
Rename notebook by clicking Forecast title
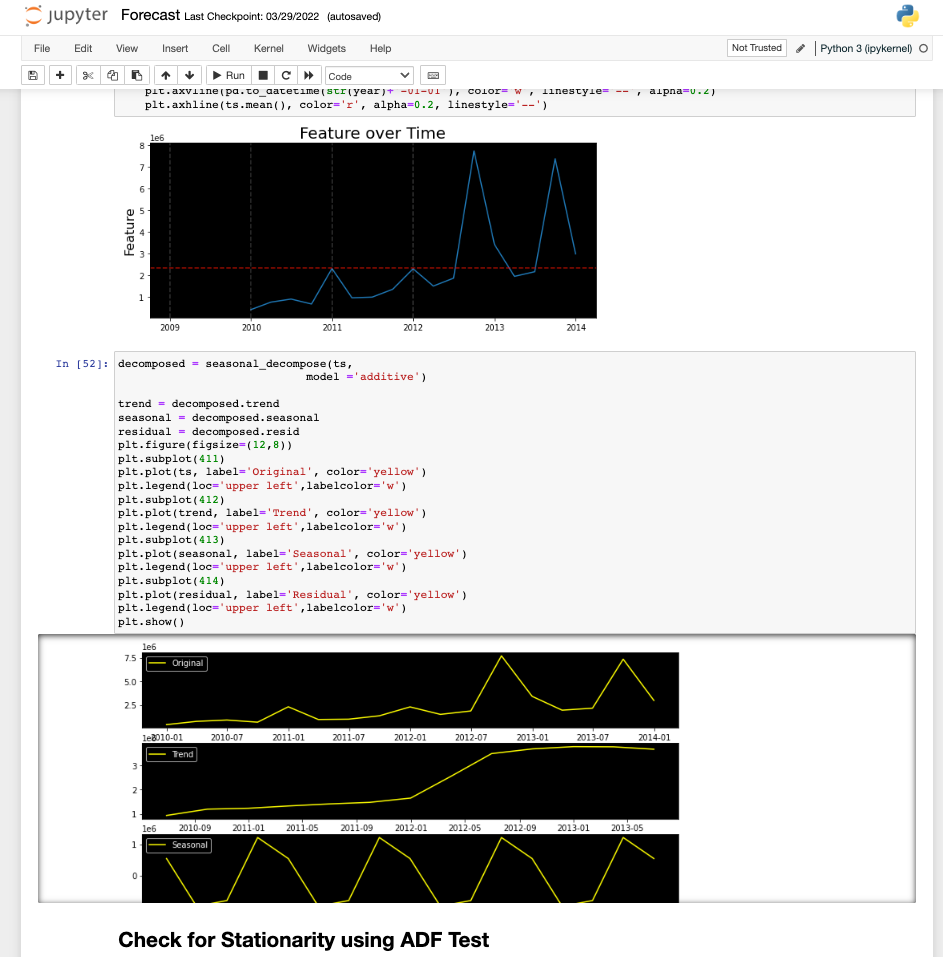coord(150,16)
